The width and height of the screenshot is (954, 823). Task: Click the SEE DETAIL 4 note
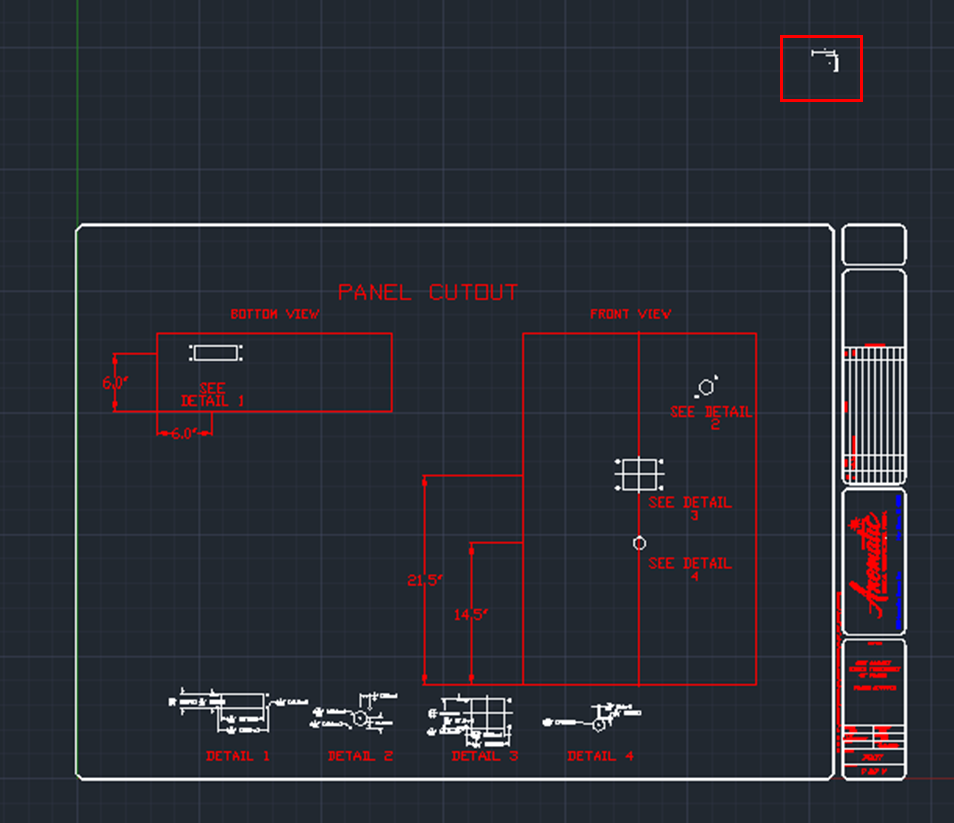pyautogui.click(x=689, y=569)
